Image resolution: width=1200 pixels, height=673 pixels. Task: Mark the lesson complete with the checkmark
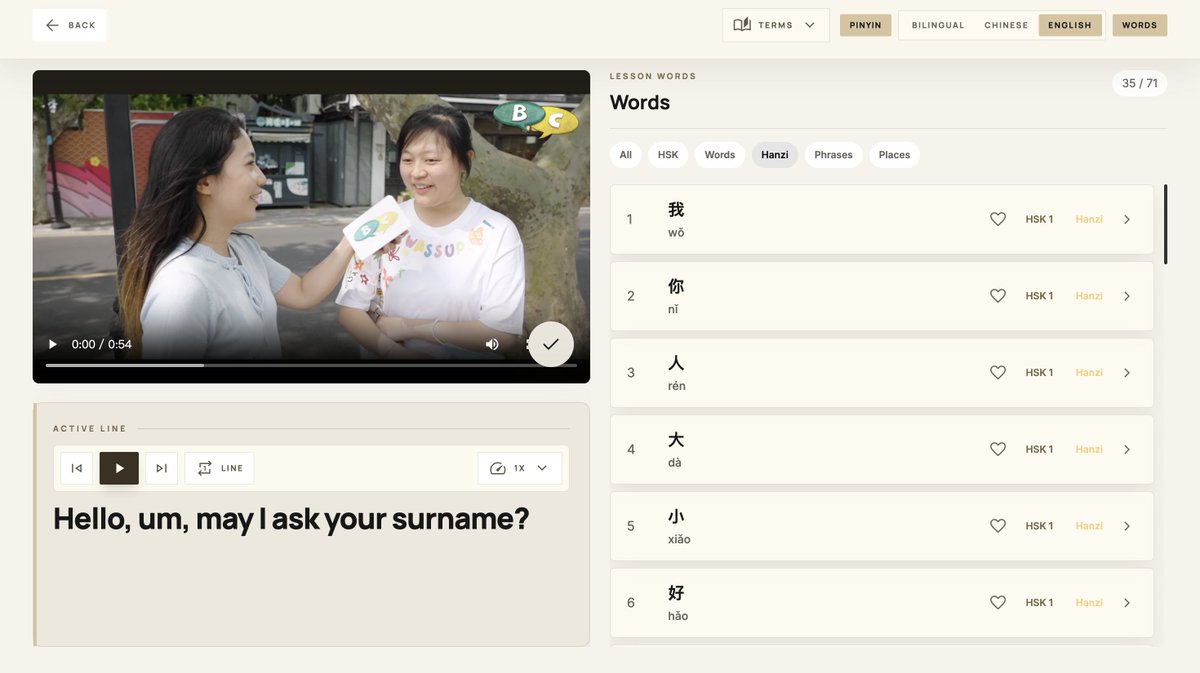551,344
